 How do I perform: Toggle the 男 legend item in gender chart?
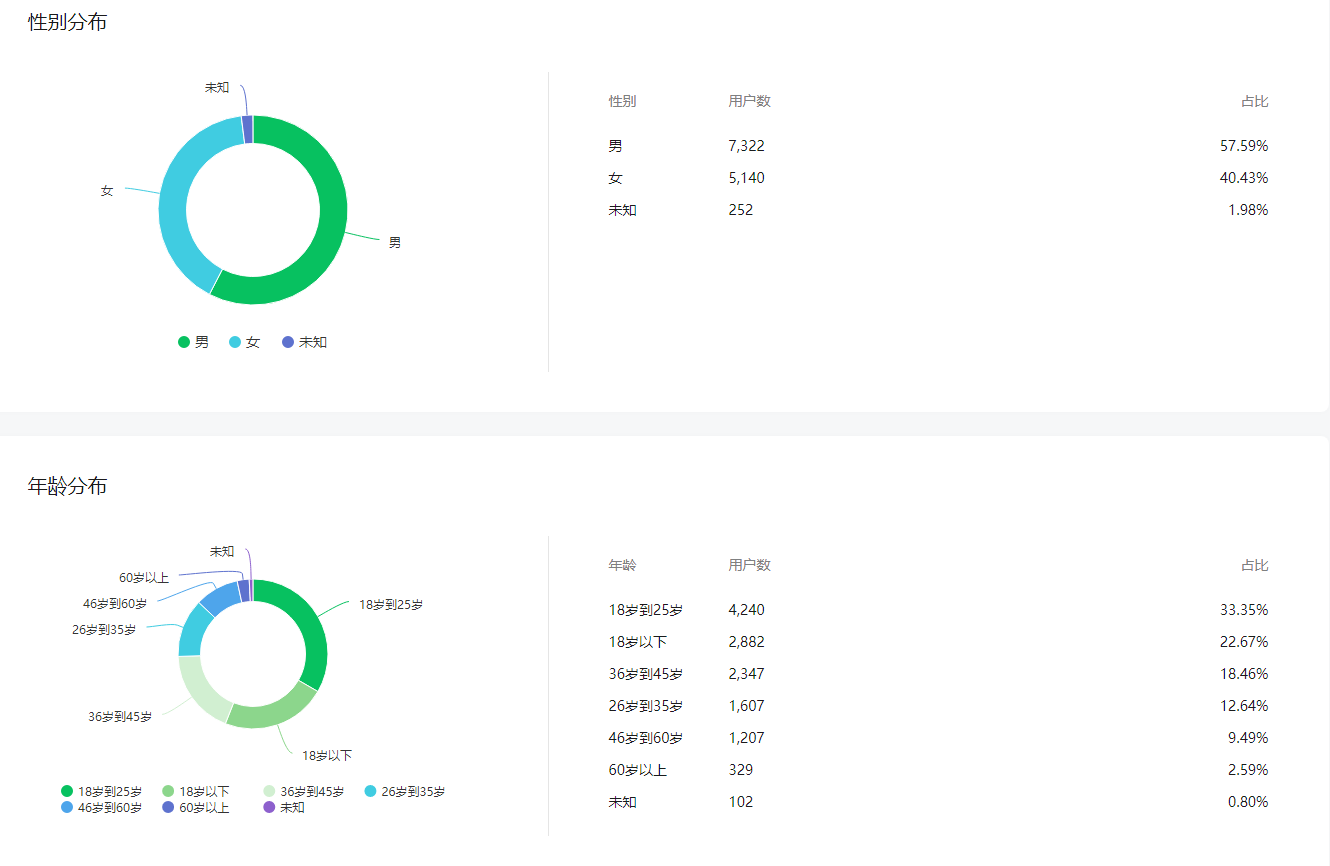[194, 342]
